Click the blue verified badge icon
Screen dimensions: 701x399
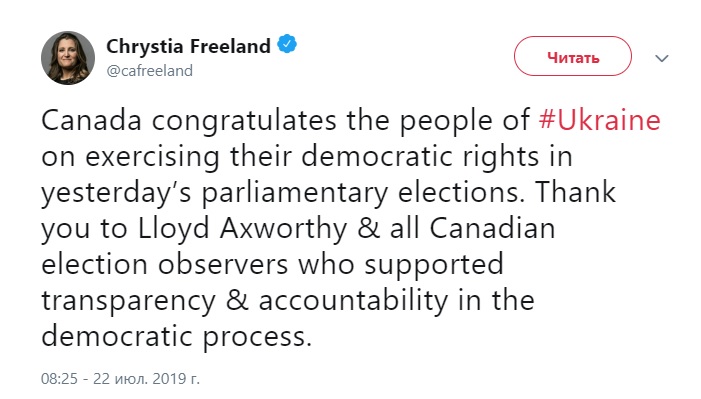click(x=287, y=45)
